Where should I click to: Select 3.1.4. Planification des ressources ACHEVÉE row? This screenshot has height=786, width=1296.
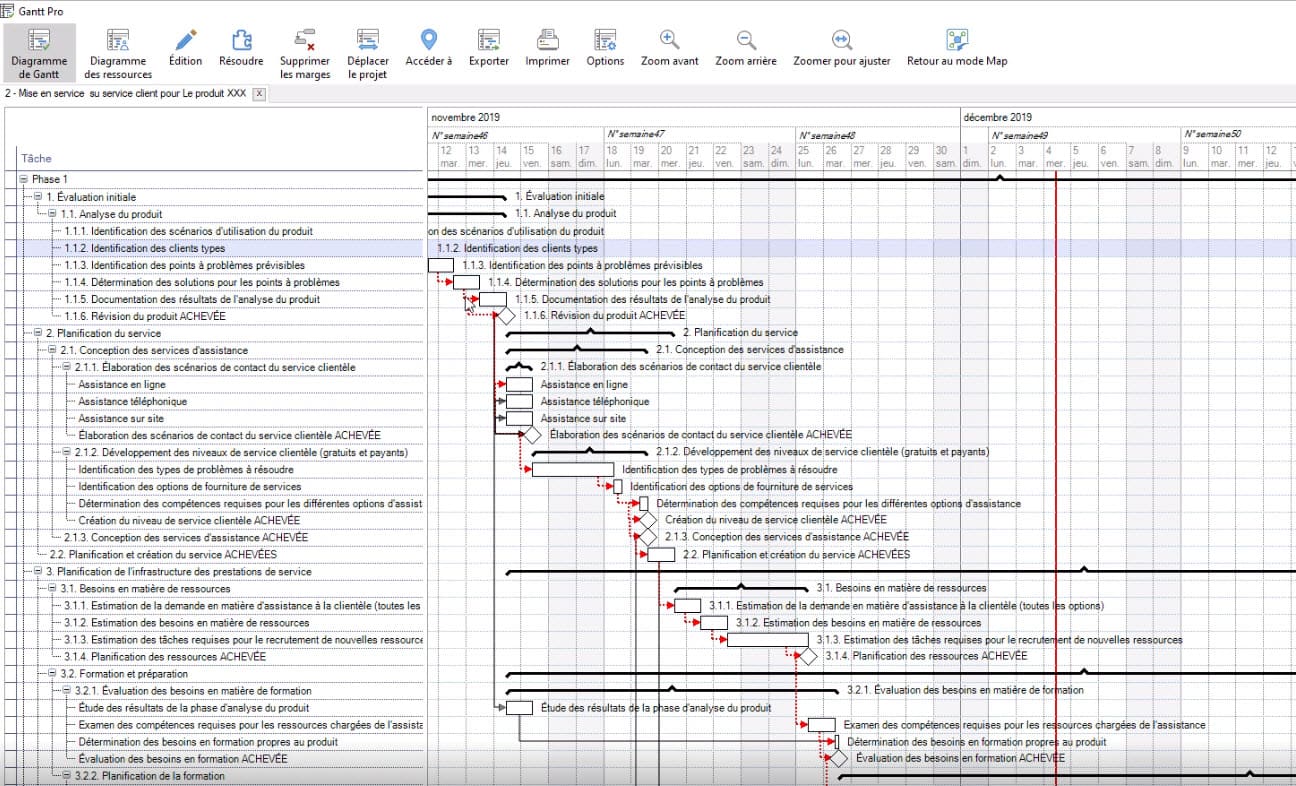[x=165, y=657]
